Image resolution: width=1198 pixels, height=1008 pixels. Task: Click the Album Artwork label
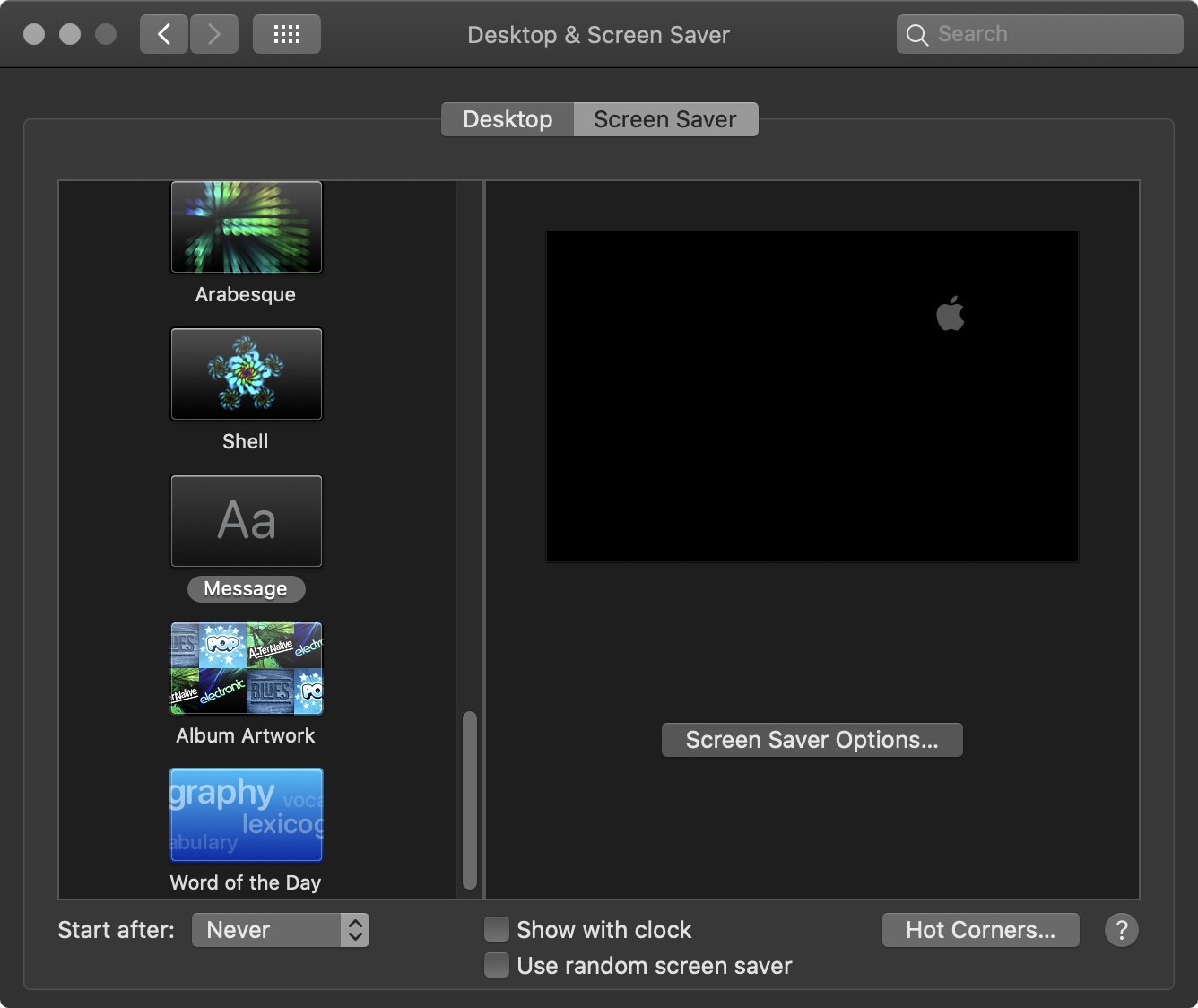(x=246, y=735)
